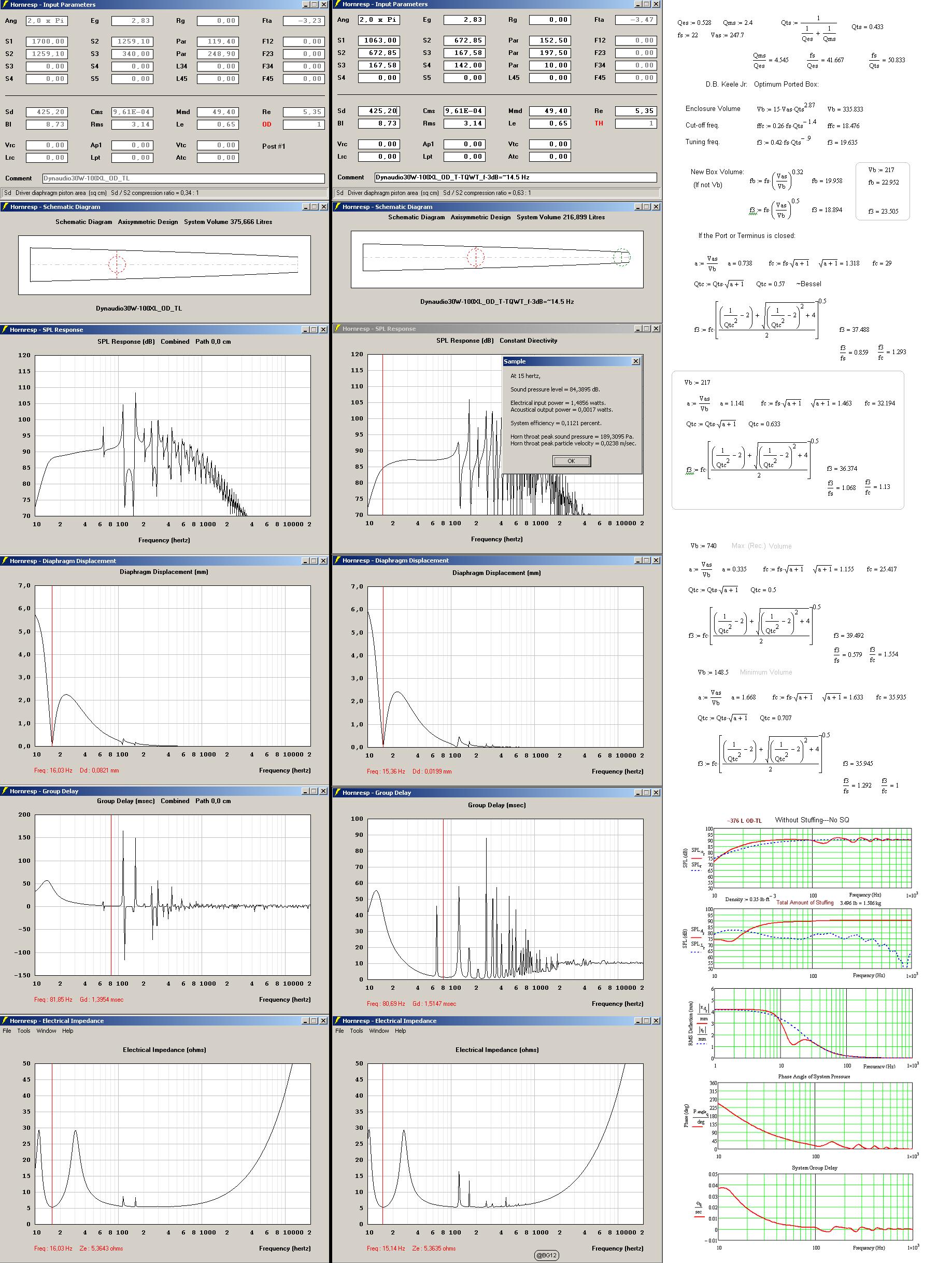
Task: Minimize the right Input Parameters window
Action: point(638,4)
